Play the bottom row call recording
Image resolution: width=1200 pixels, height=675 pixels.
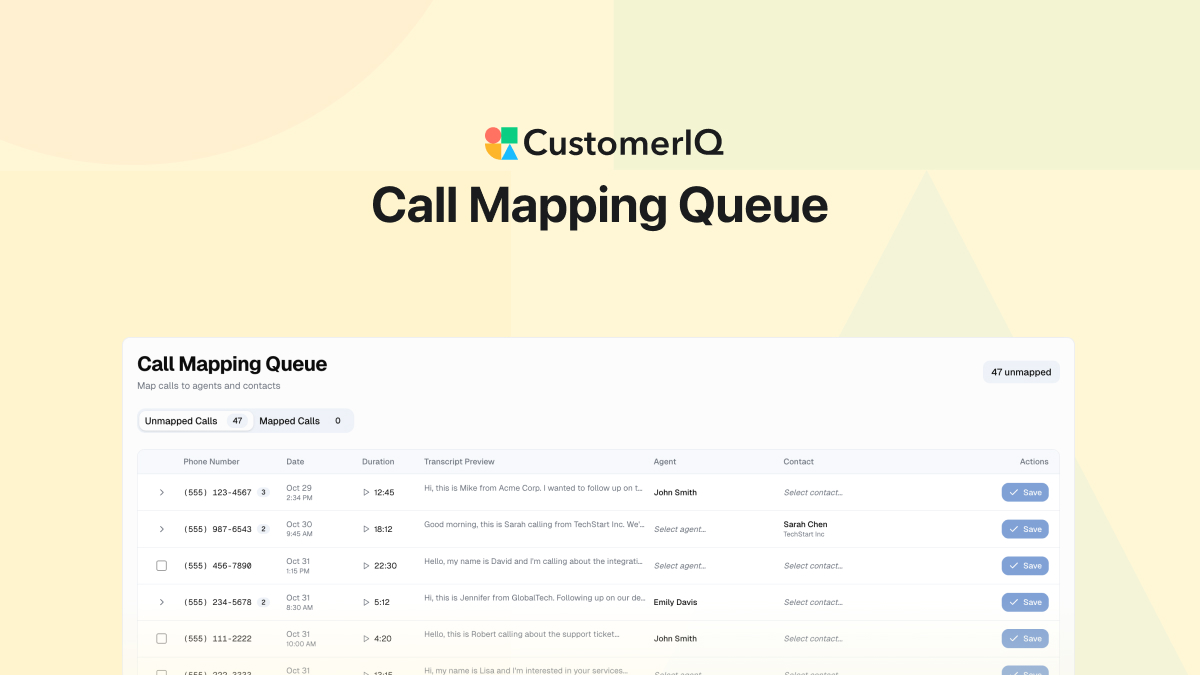[x=366, y=672]
